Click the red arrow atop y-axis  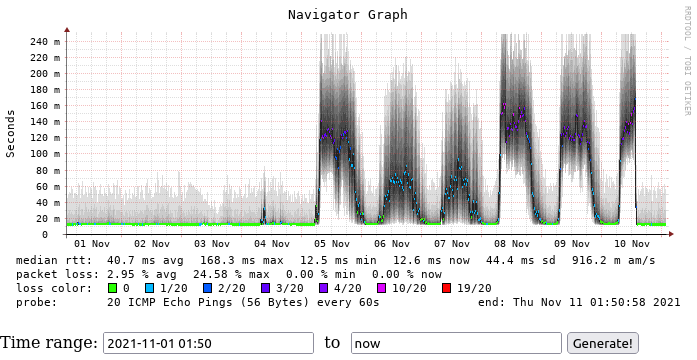coord(67,30)
